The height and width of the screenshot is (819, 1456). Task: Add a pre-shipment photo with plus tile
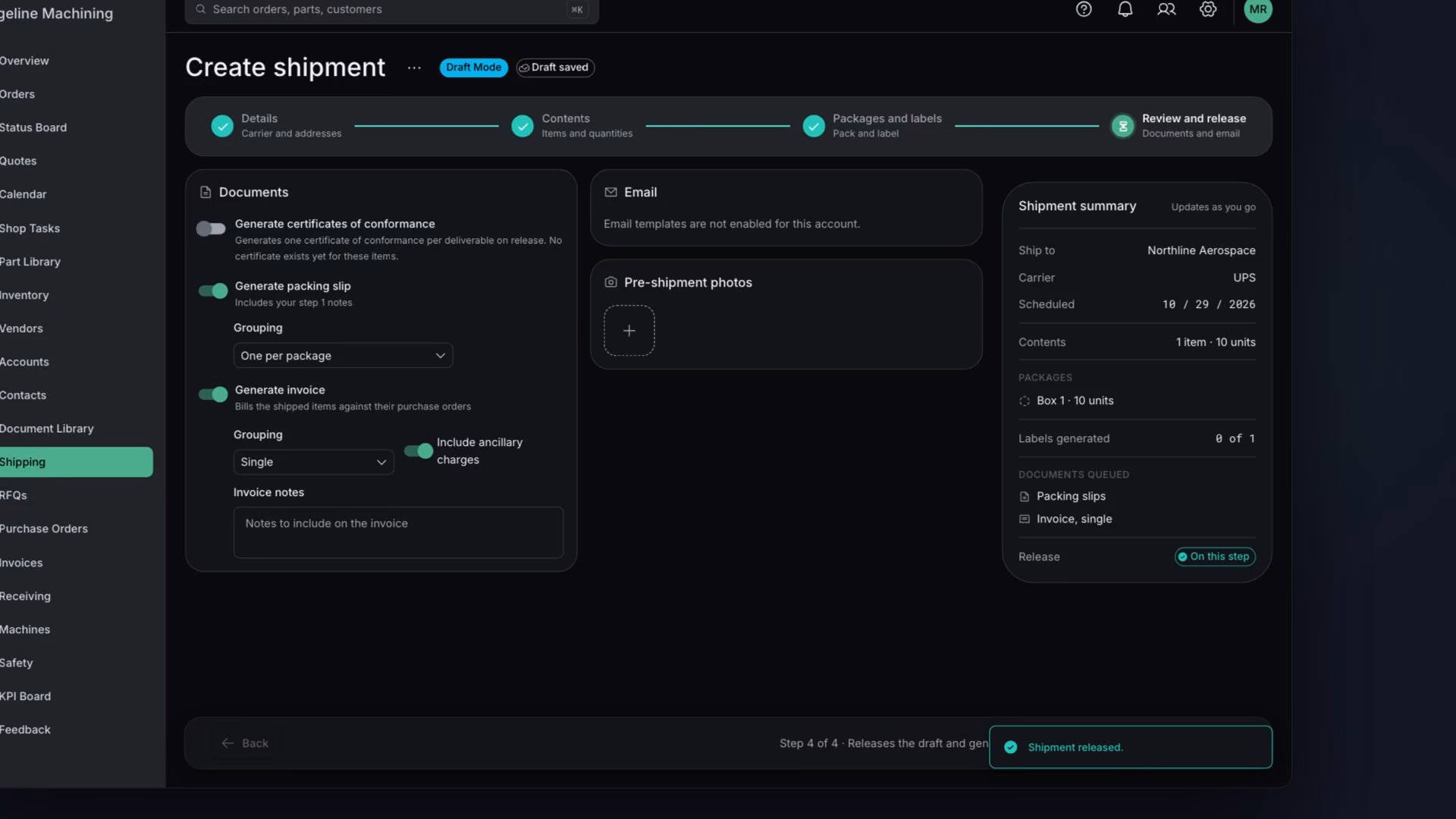click(x=629, y=331)
